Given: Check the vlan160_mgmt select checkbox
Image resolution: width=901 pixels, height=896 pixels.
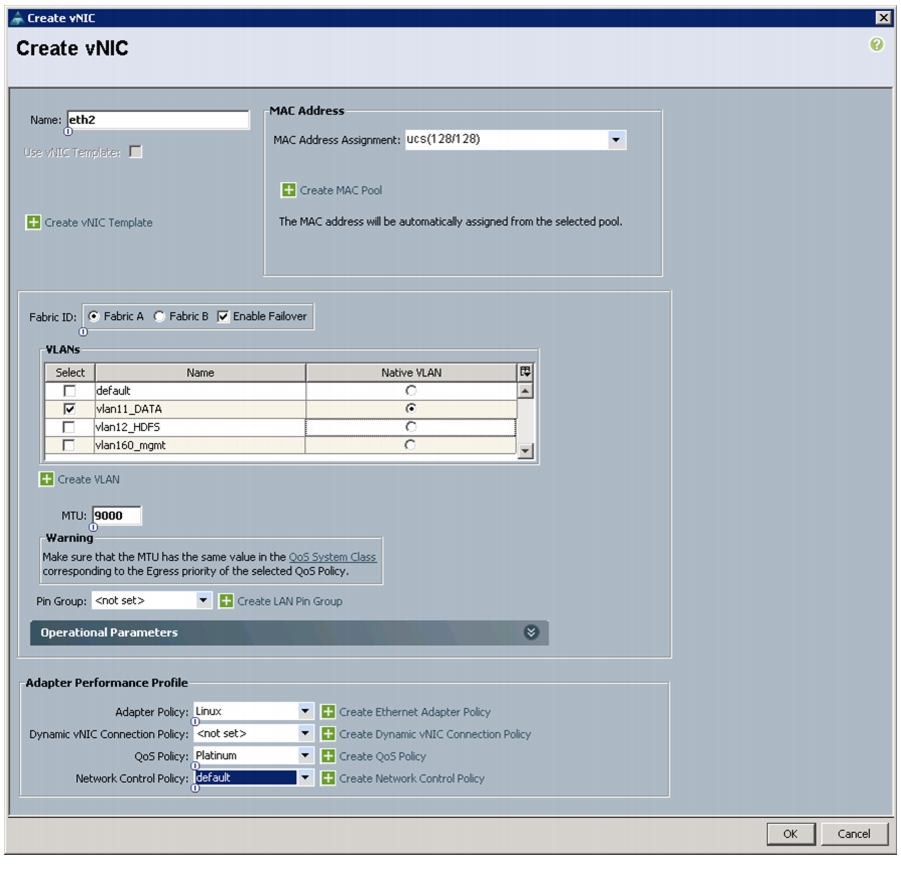Looking at the screenshot, I should click(68, 445).
